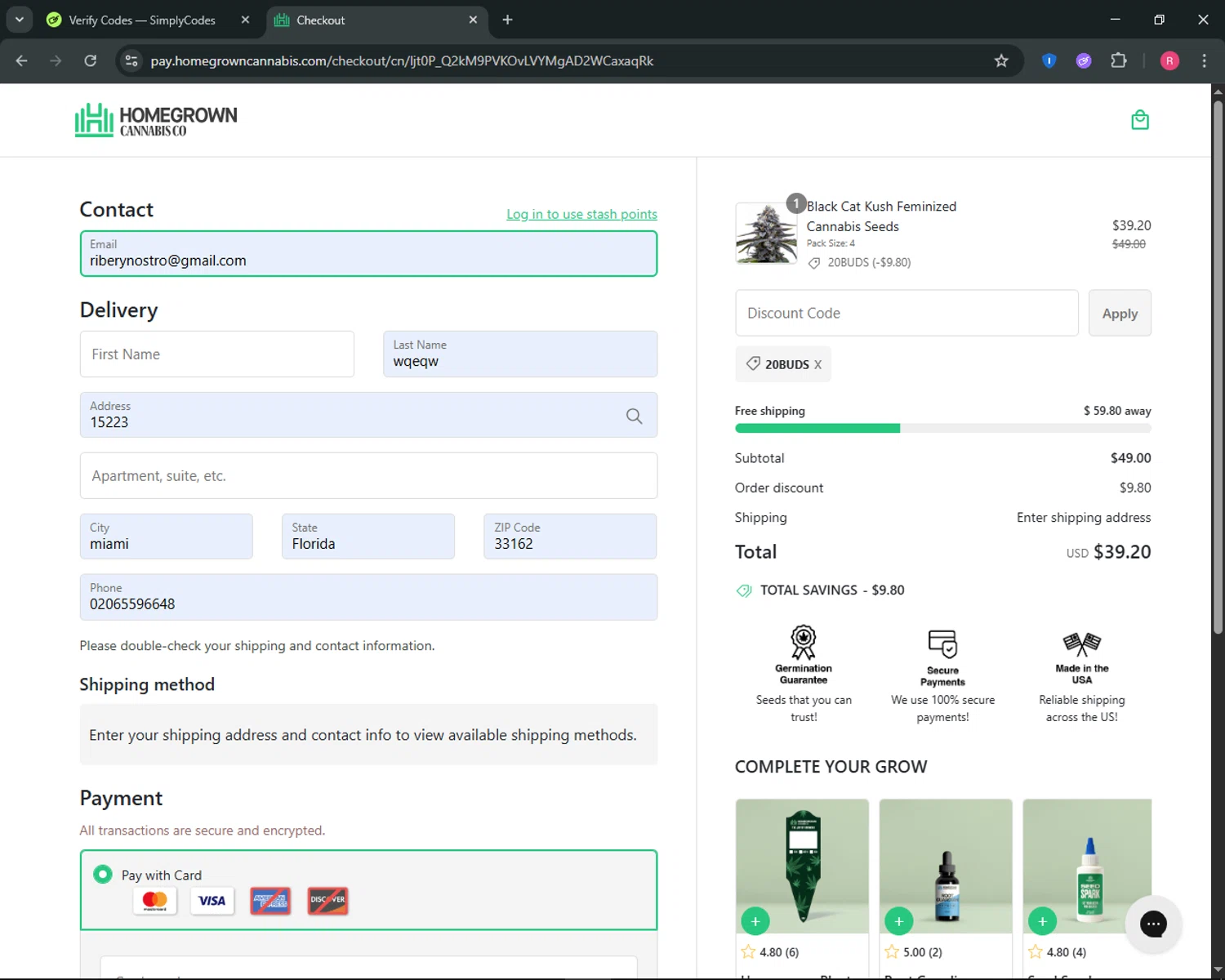Viewport: 1225px width, 980px height.
Task: Click the Made in the USA flags icon
Action: [x=1082, y=644]
